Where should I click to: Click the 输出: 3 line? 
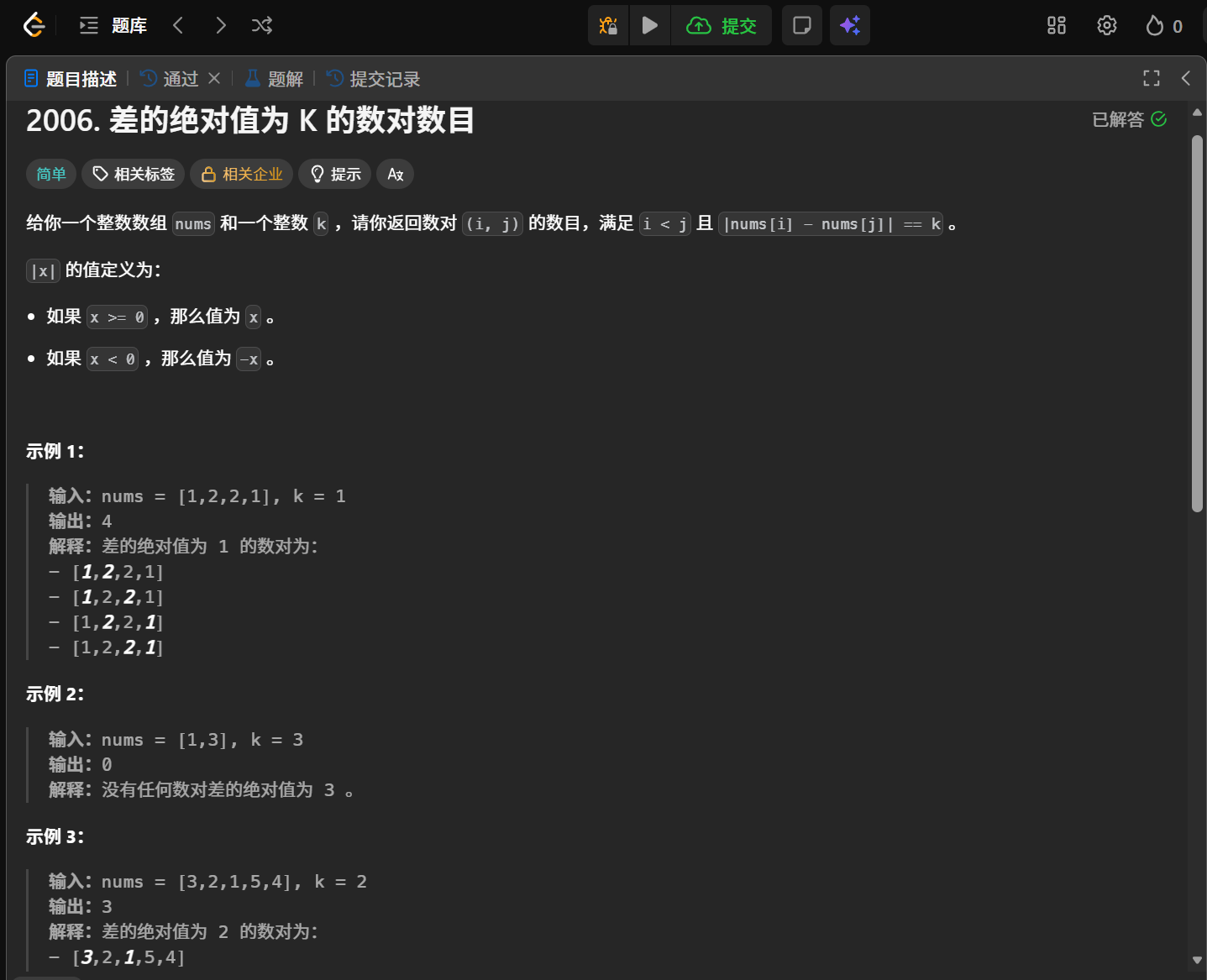[81, 907]
